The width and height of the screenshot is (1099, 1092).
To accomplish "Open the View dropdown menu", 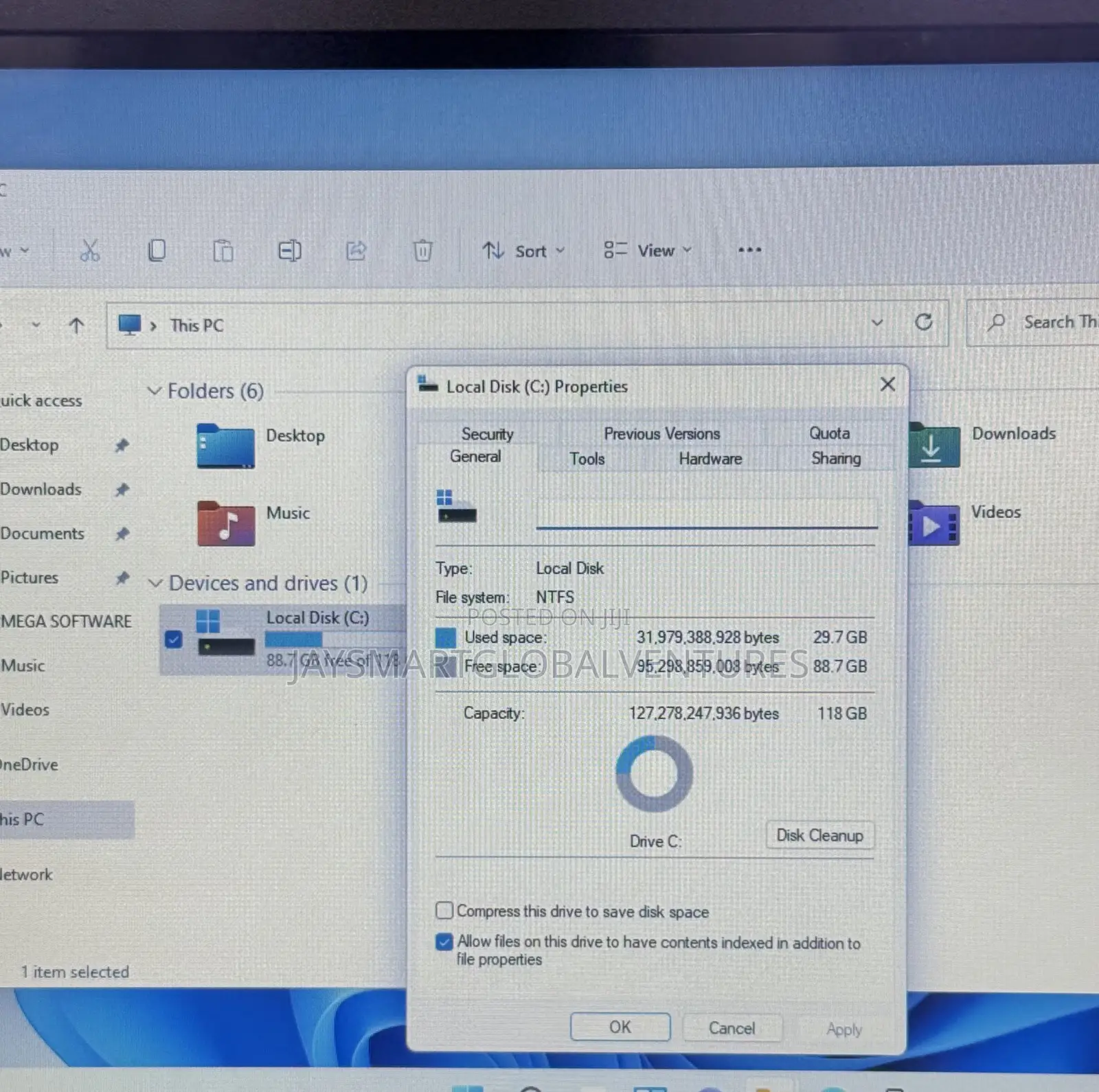I will click(x=647, y=251).
